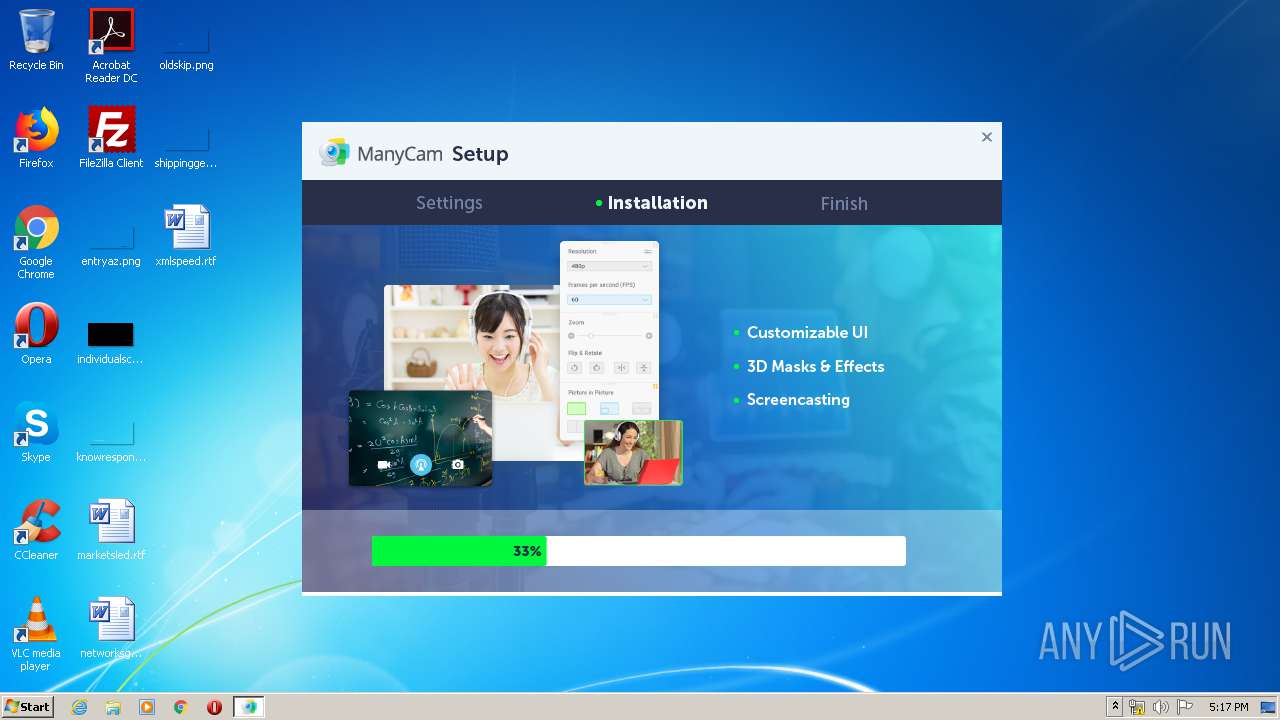1280x720 pixels.
Task: Open xmlspeed.rtf document icon
Action: coord(186,236)
